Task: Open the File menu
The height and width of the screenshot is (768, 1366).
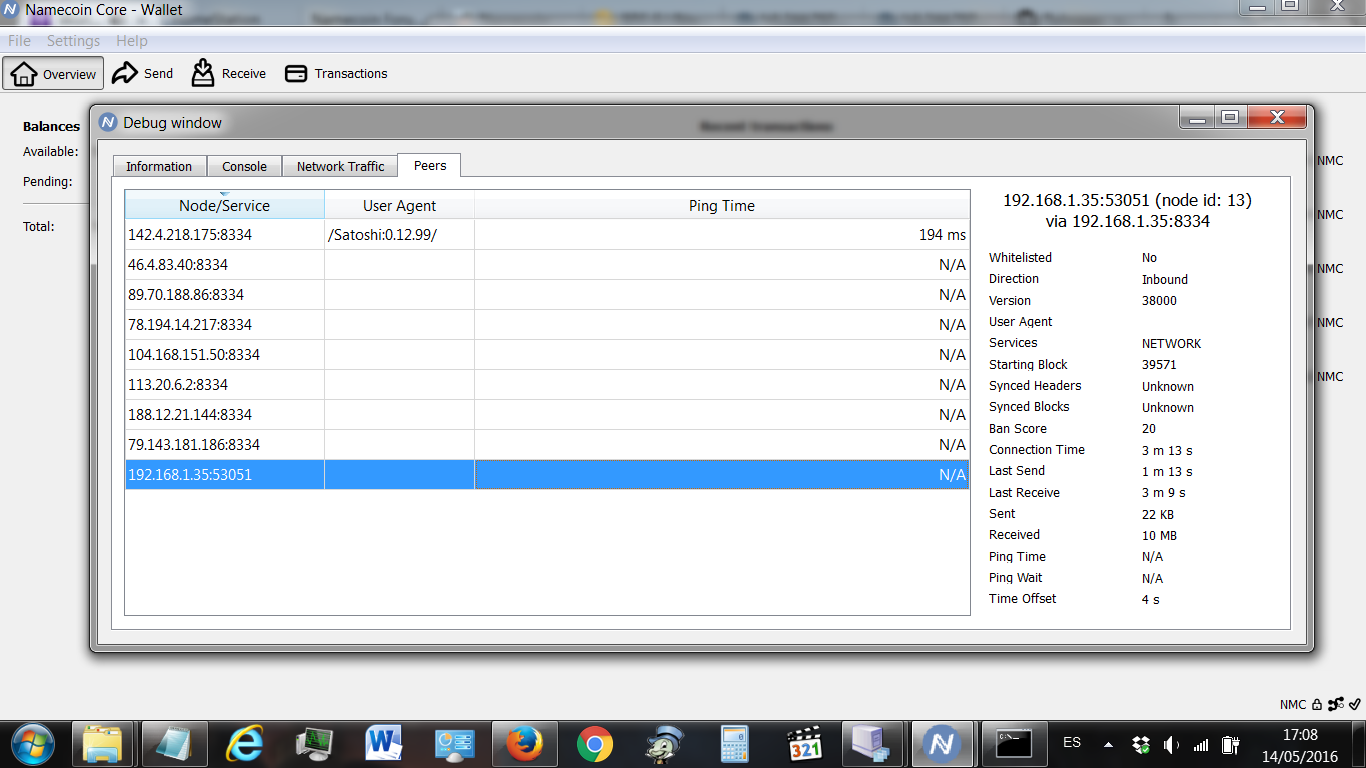Action: (x=19, y=41)
